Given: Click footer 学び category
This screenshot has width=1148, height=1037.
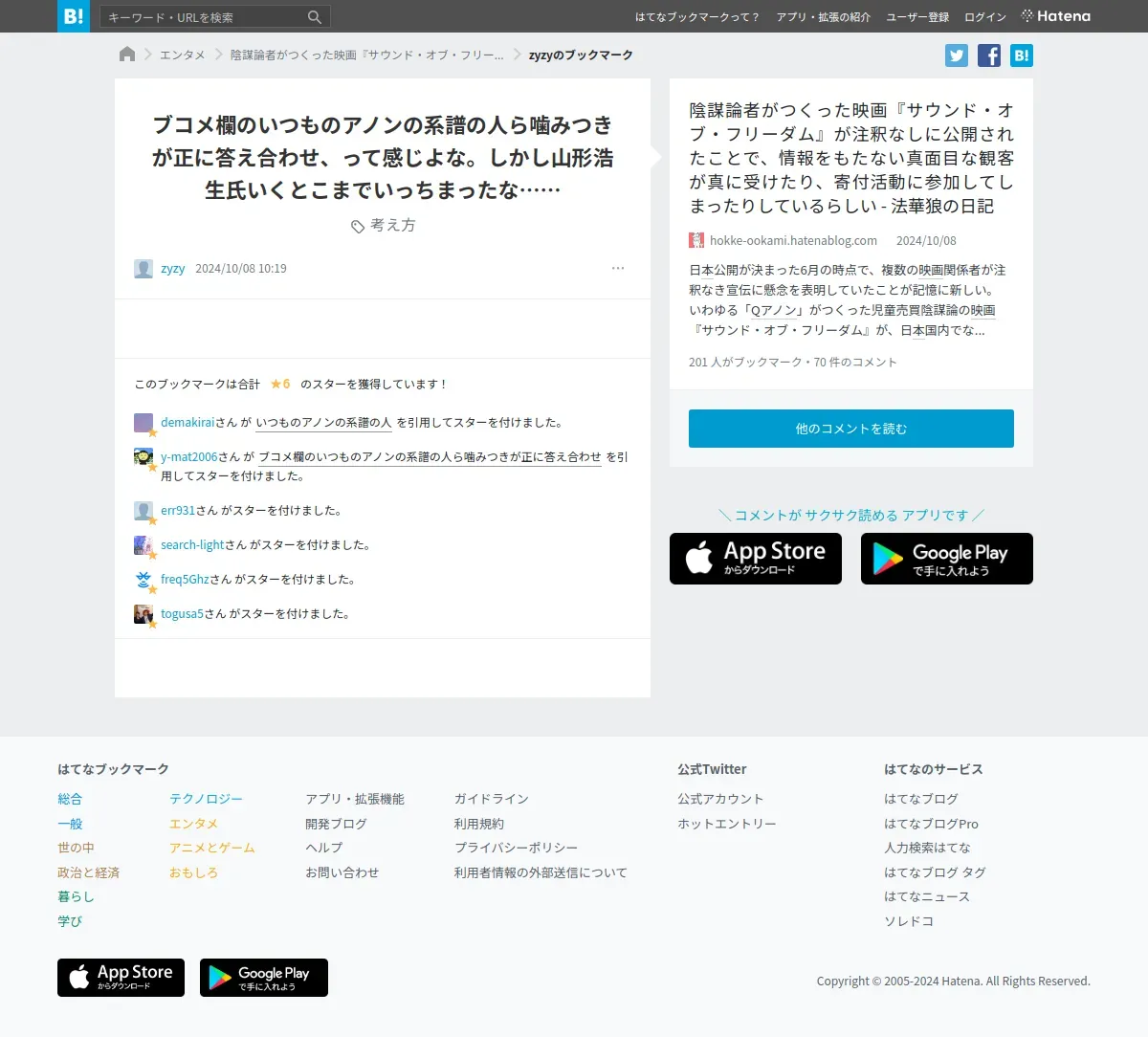Looking at the screenshot, I should 70,921.
